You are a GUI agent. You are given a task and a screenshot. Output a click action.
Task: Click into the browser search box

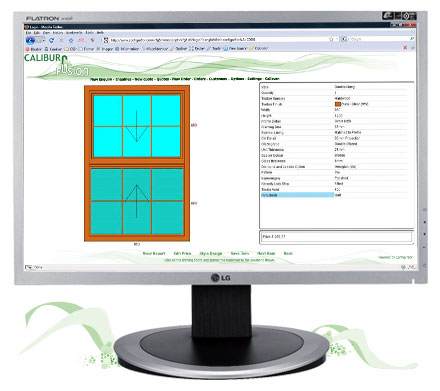pos(378,39)
